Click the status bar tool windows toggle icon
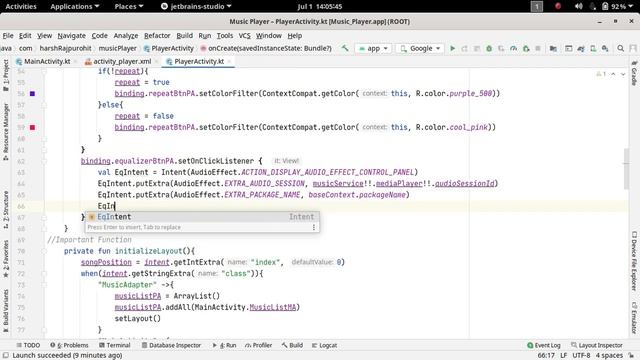This screenshot has width=640, height=360. pyautogui.click(x=6, y=356)
